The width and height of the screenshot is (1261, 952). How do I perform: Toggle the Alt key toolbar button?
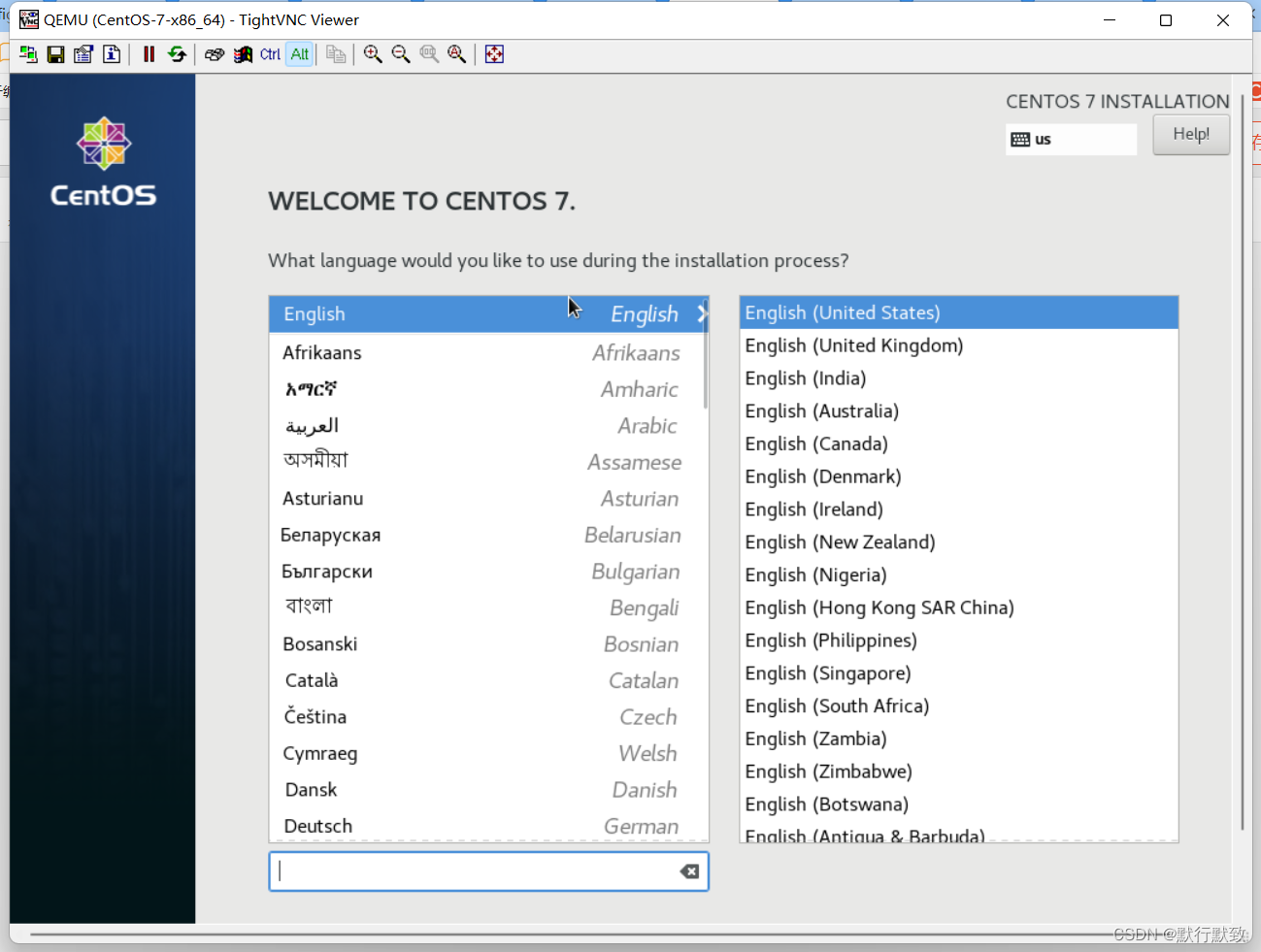click(x=300, y=54)
